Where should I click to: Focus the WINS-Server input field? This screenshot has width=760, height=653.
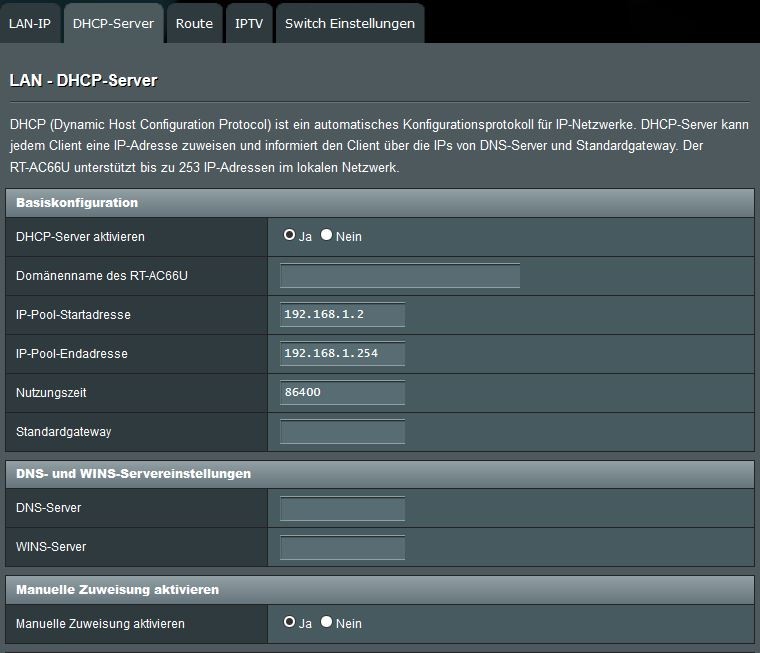(342, 547)
